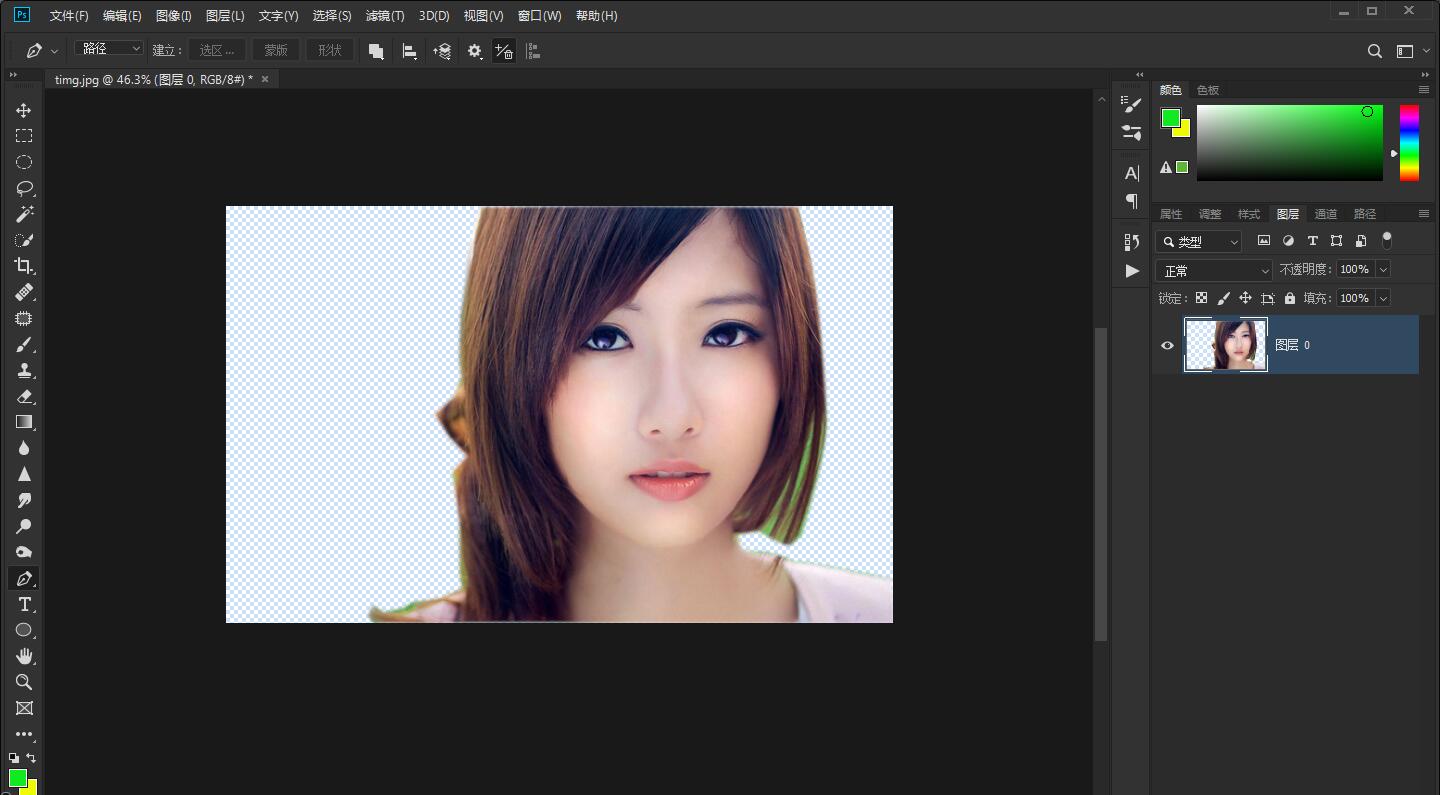
Task: Click the 选区 button in options bar
Action: (217, 50)
